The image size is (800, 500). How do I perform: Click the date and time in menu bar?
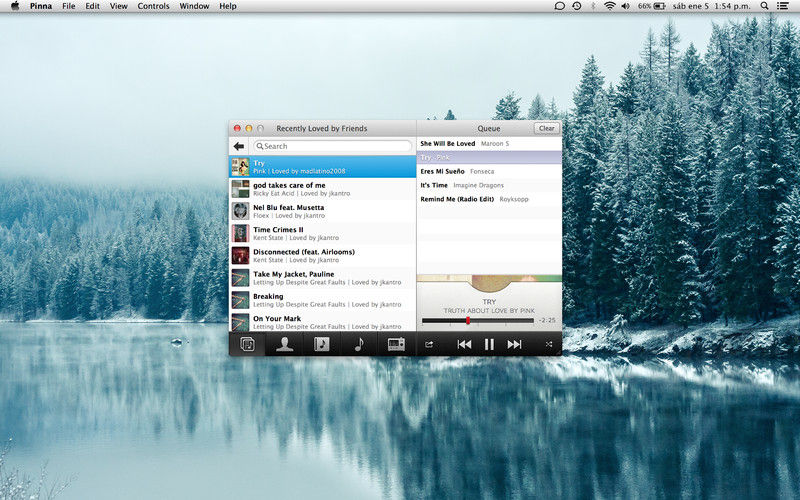tap(711, 6)
